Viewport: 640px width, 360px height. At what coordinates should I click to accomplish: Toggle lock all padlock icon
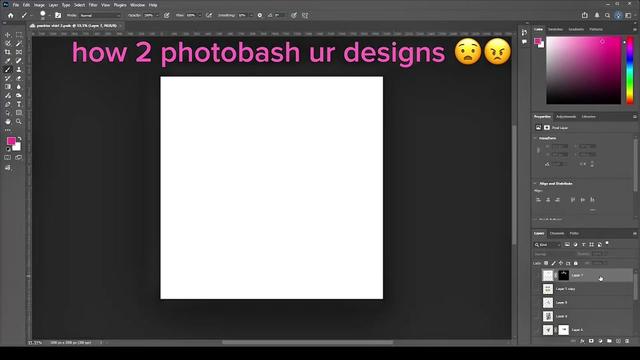(576, 263)
